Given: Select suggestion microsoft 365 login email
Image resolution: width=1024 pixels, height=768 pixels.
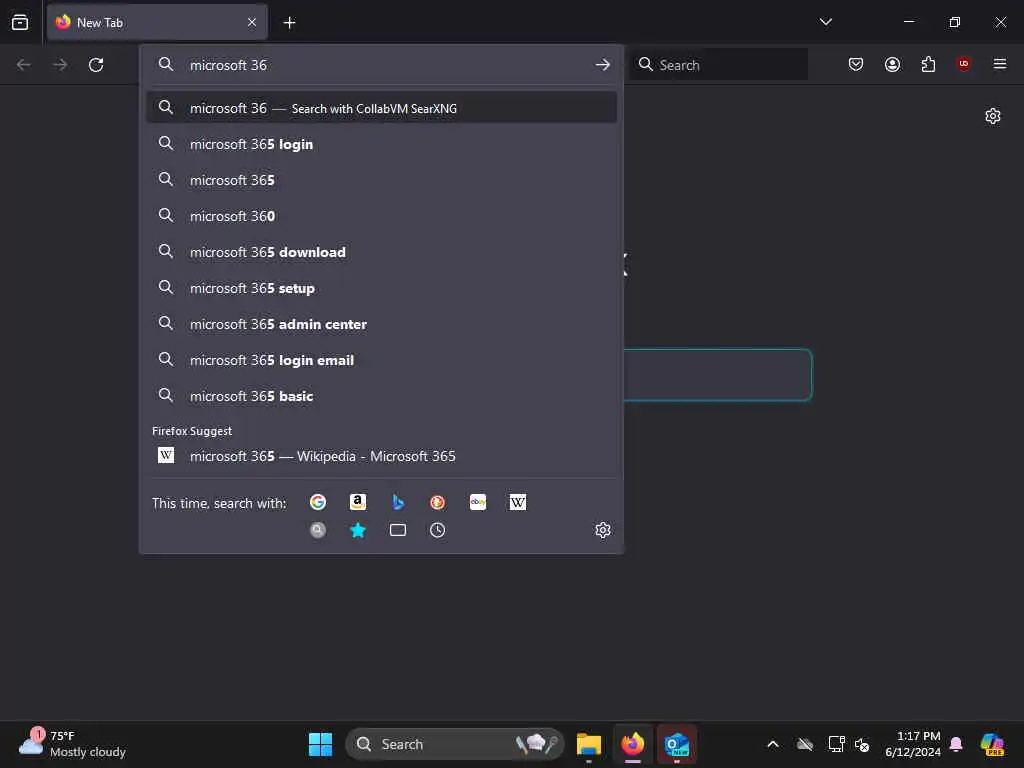Looking at the screenshot, I should 382,360.
